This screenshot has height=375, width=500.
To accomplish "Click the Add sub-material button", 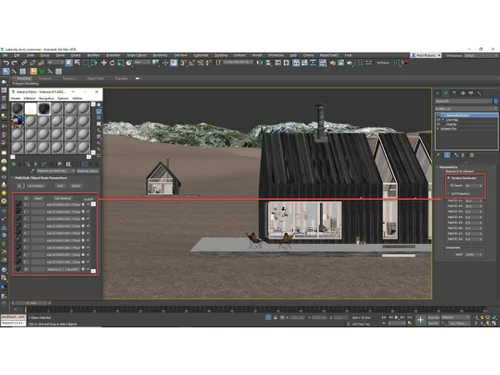I will click(x=60, y=186).
